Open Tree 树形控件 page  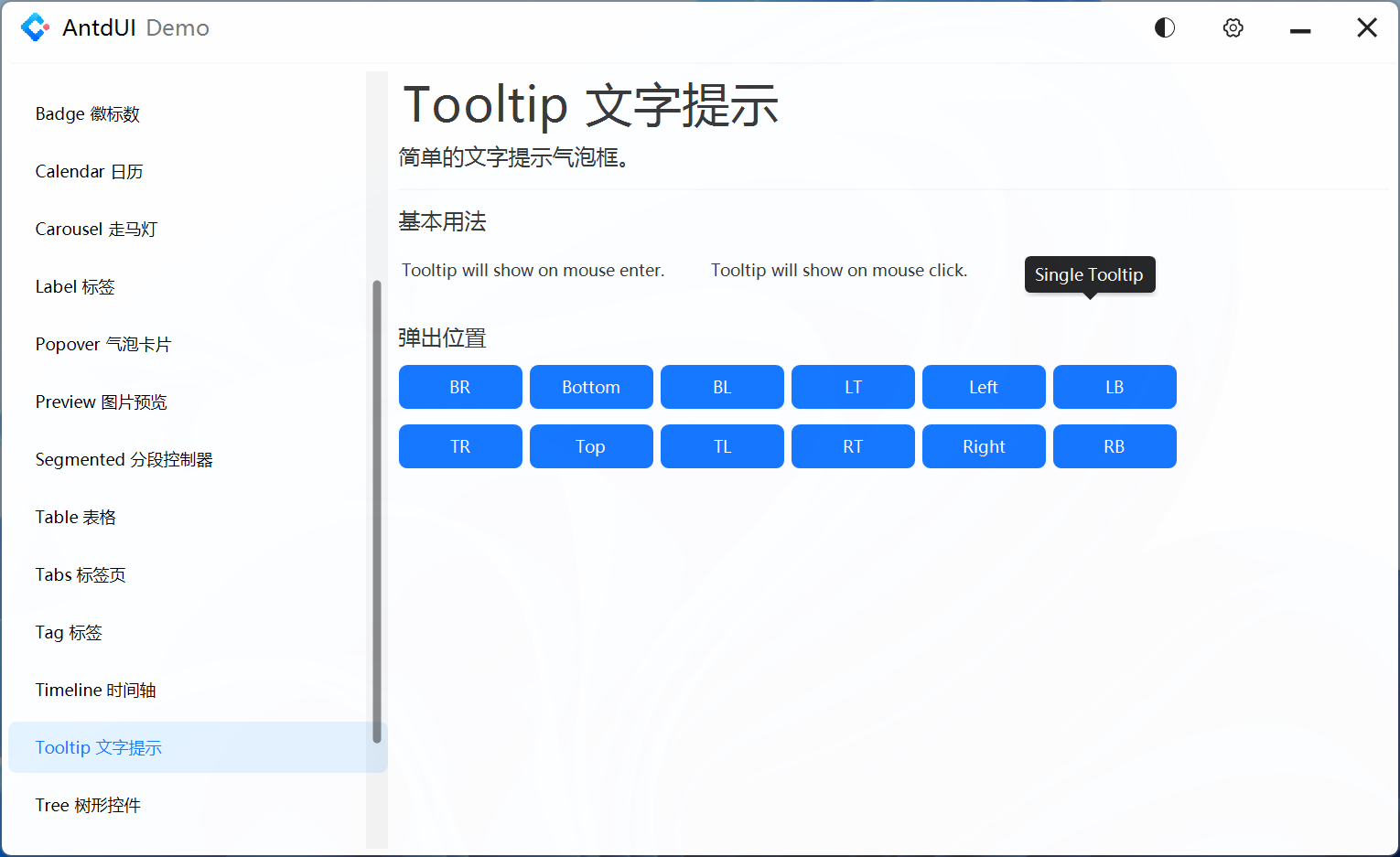88,805
